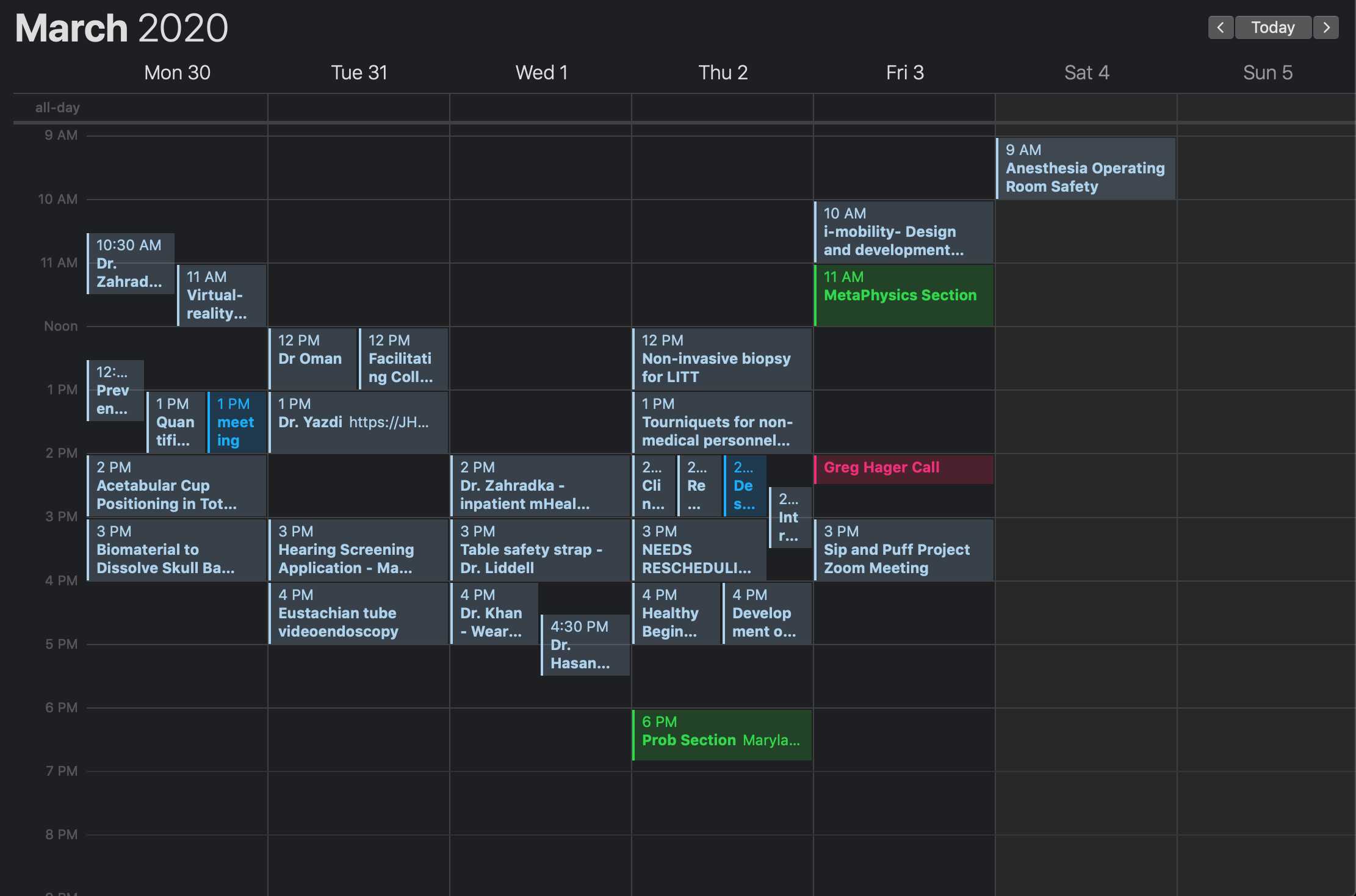Click the blue 1 PM meeting event
Image resolution: width=1356 pixels, height=896 pixels.
[x=237, y=422]
